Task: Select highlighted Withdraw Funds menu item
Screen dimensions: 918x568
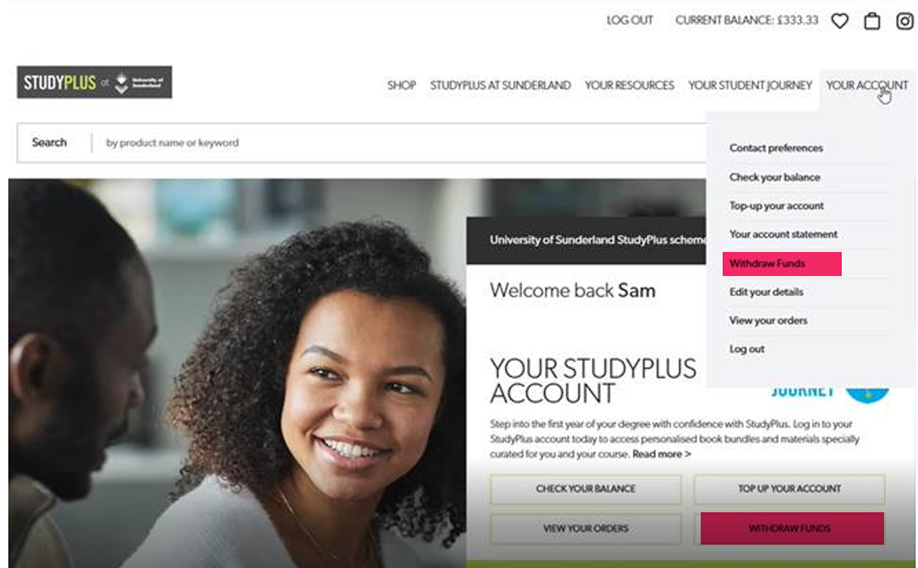Action: (x=782, y=264)
